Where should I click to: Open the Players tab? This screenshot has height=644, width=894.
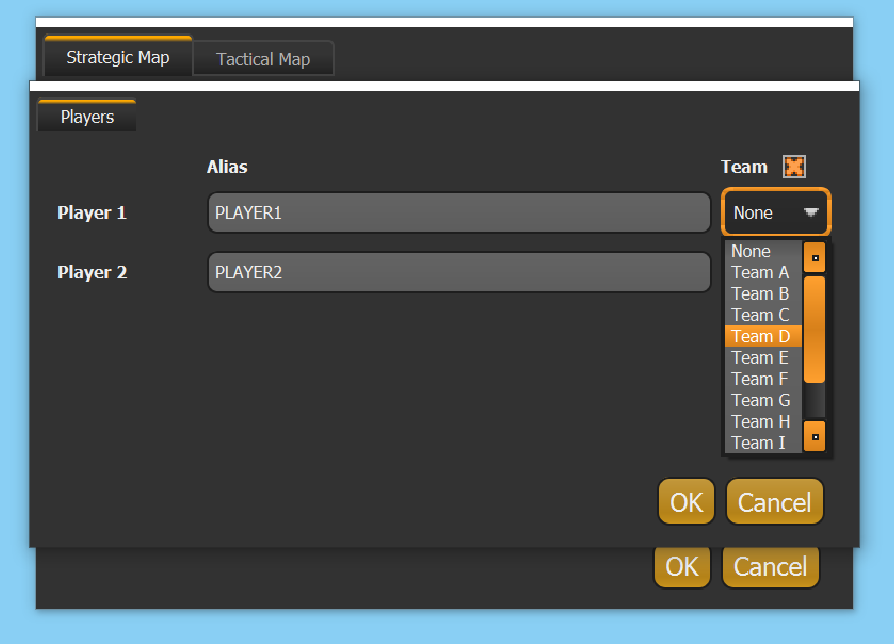point(86,116)
